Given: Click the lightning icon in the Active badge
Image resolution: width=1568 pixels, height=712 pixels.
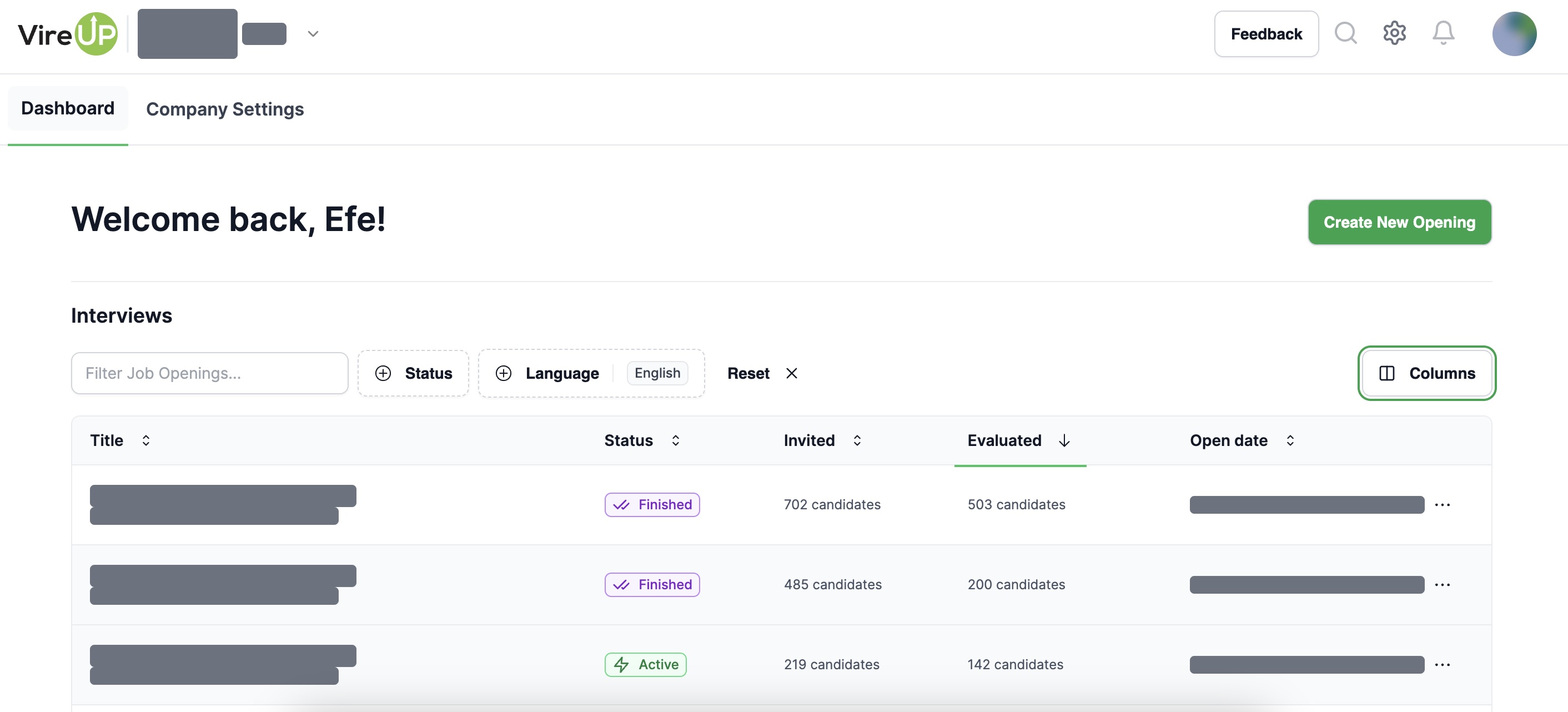Looking at the screenshot, I should pos(621,664).
